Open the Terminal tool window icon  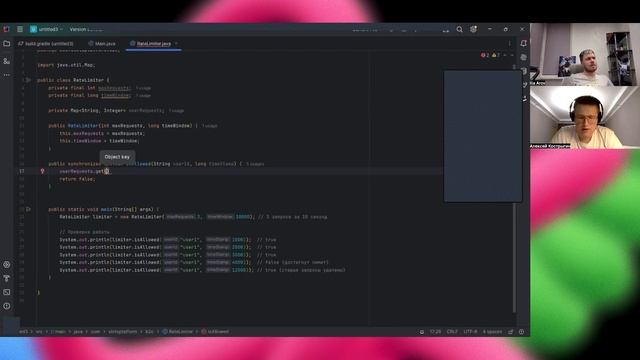pos(7,292)
